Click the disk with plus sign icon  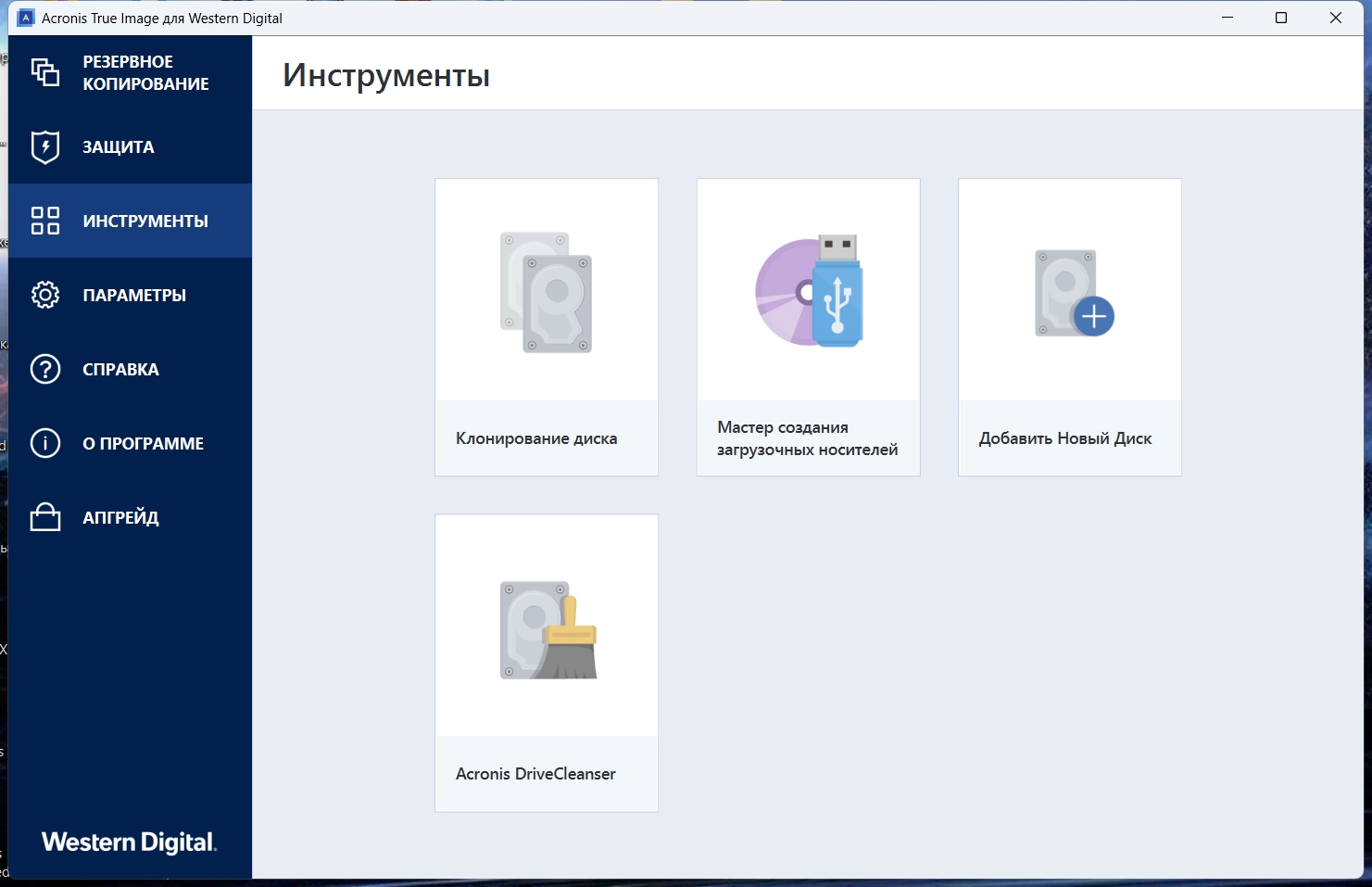(x=1074, y=293)
